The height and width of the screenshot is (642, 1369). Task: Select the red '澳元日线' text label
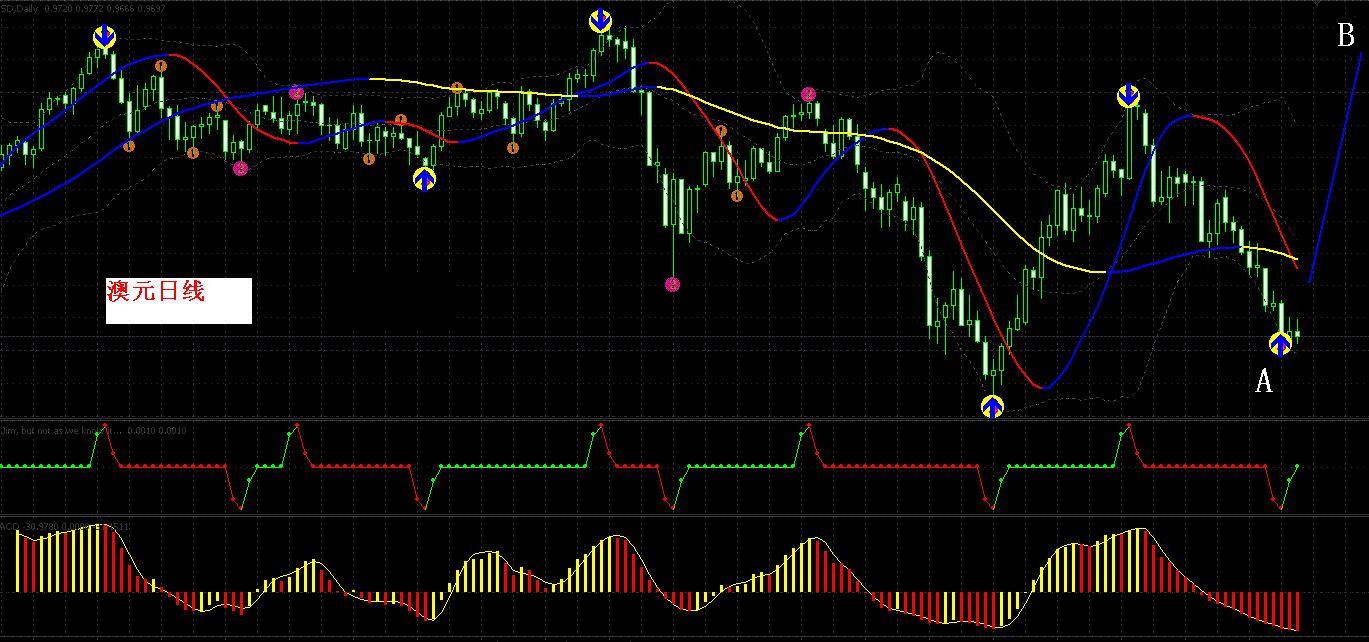156,292
